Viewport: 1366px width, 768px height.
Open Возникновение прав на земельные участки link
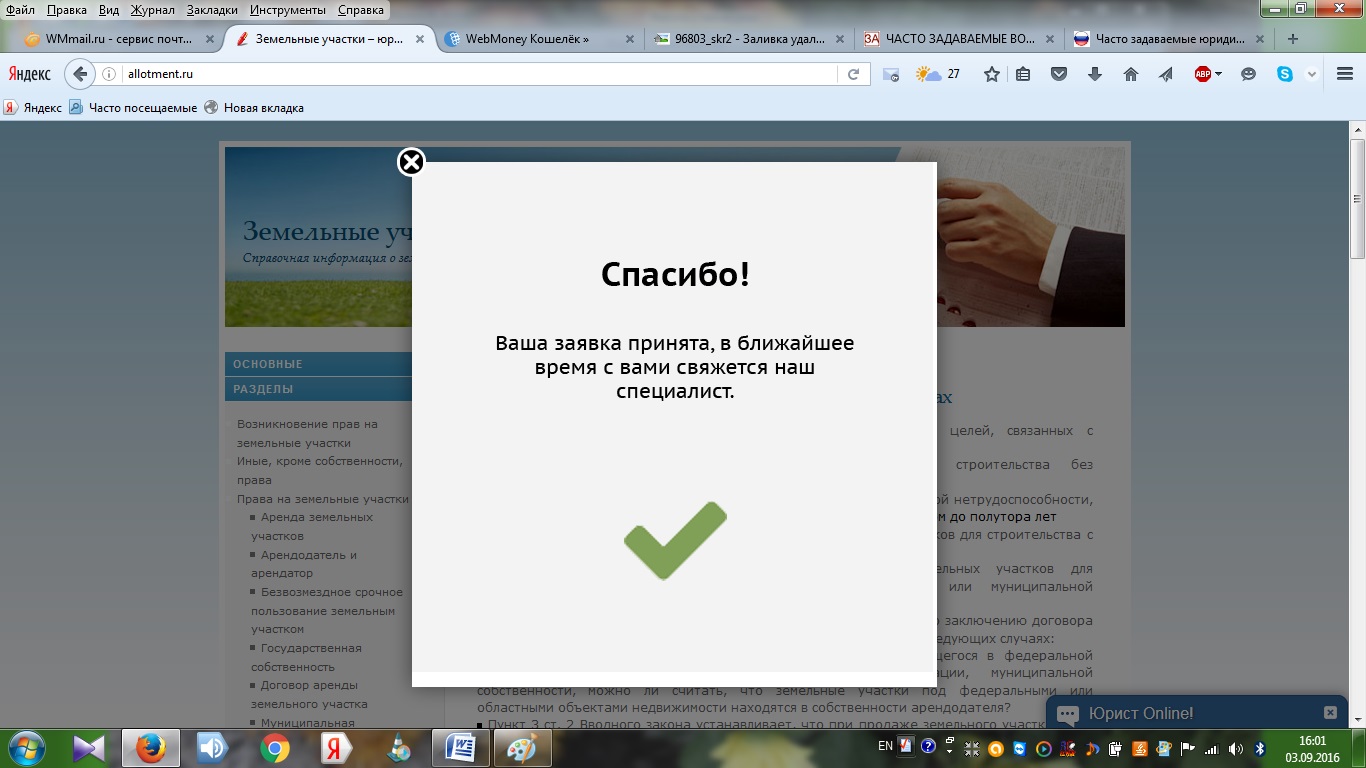tap(307, 433)
